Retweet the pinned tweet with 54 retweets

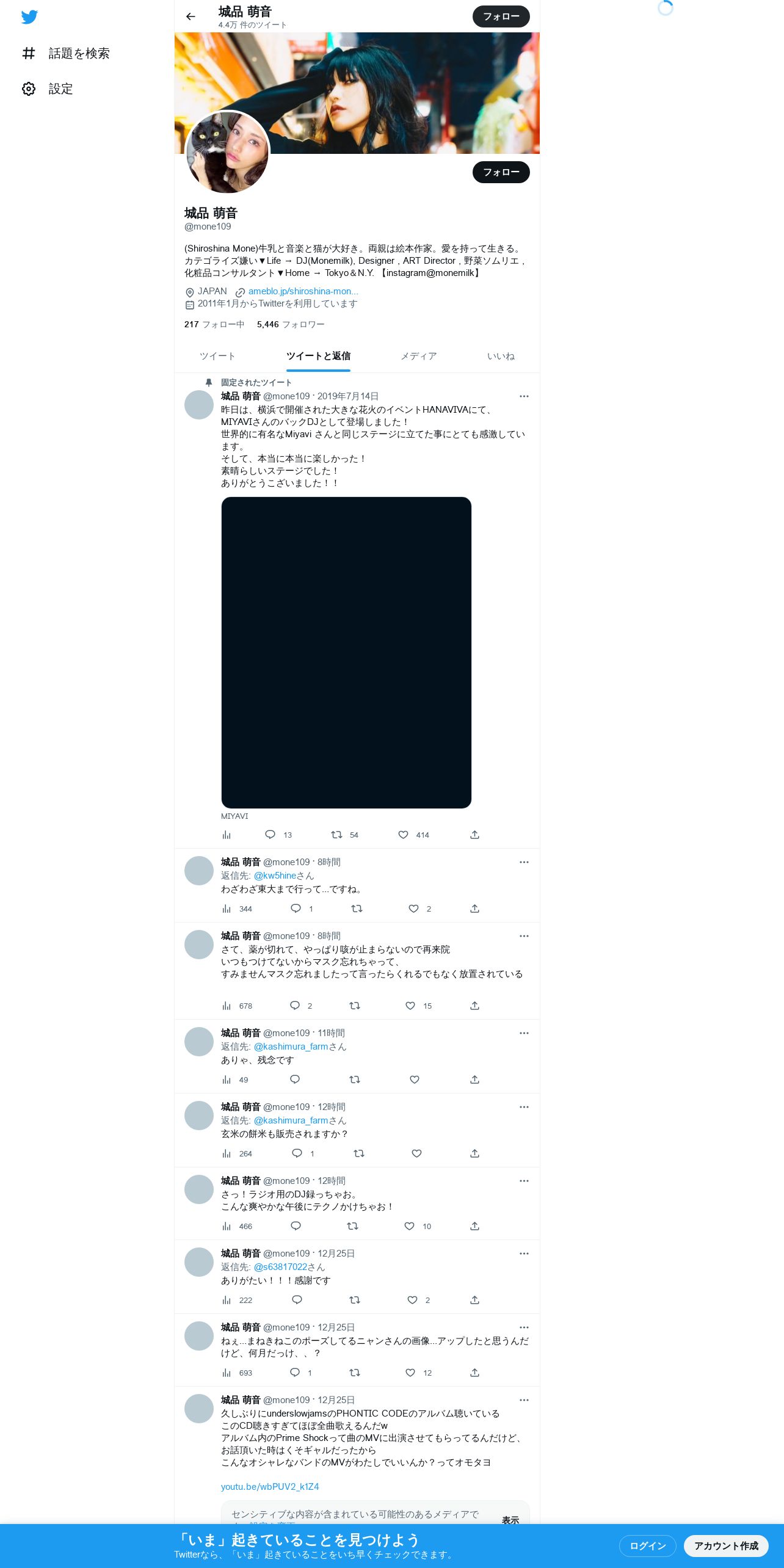(x=336, y=835)
